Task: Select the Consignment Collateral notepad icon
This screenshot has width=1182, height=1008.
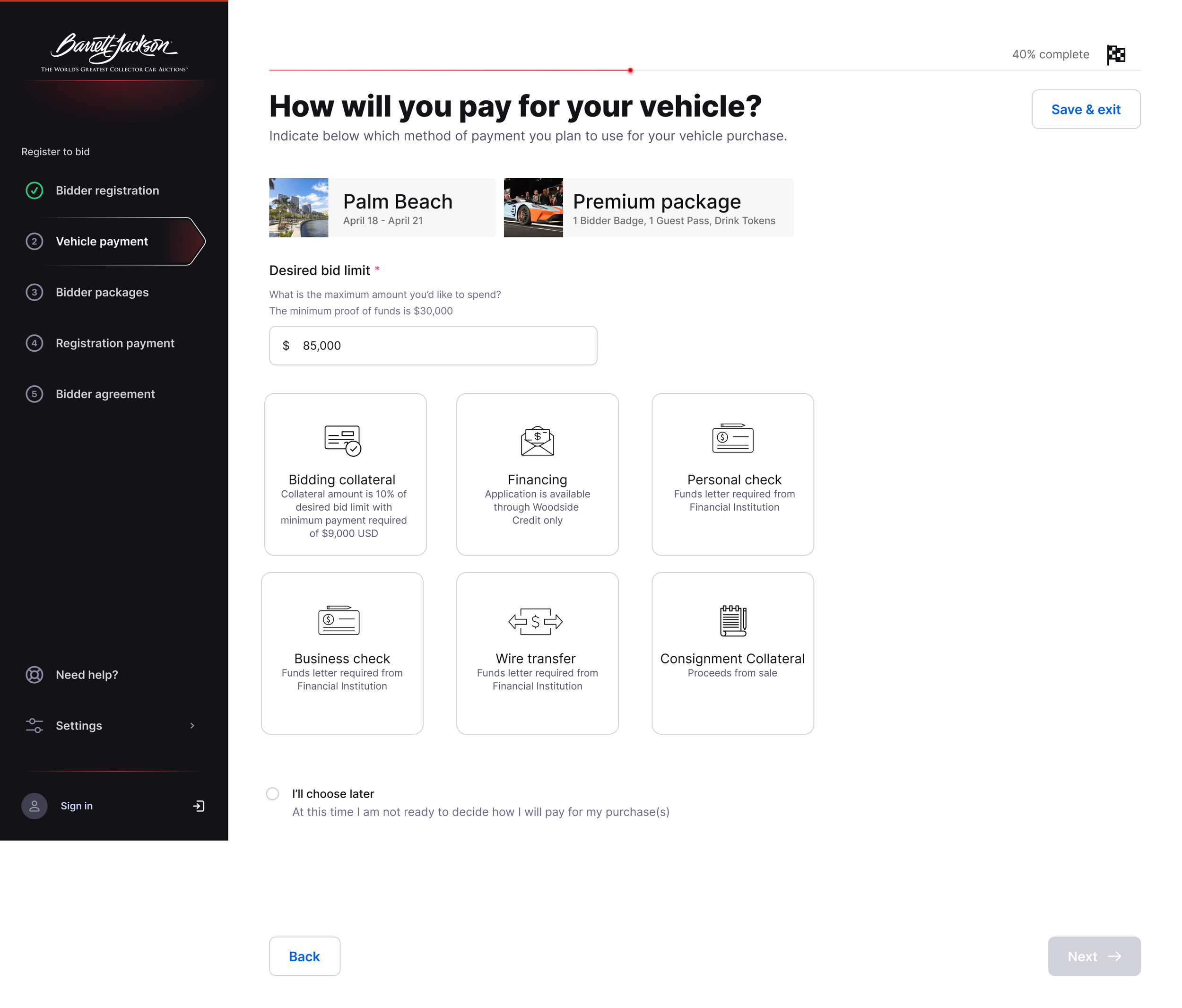Action: (x=733, y=621)
